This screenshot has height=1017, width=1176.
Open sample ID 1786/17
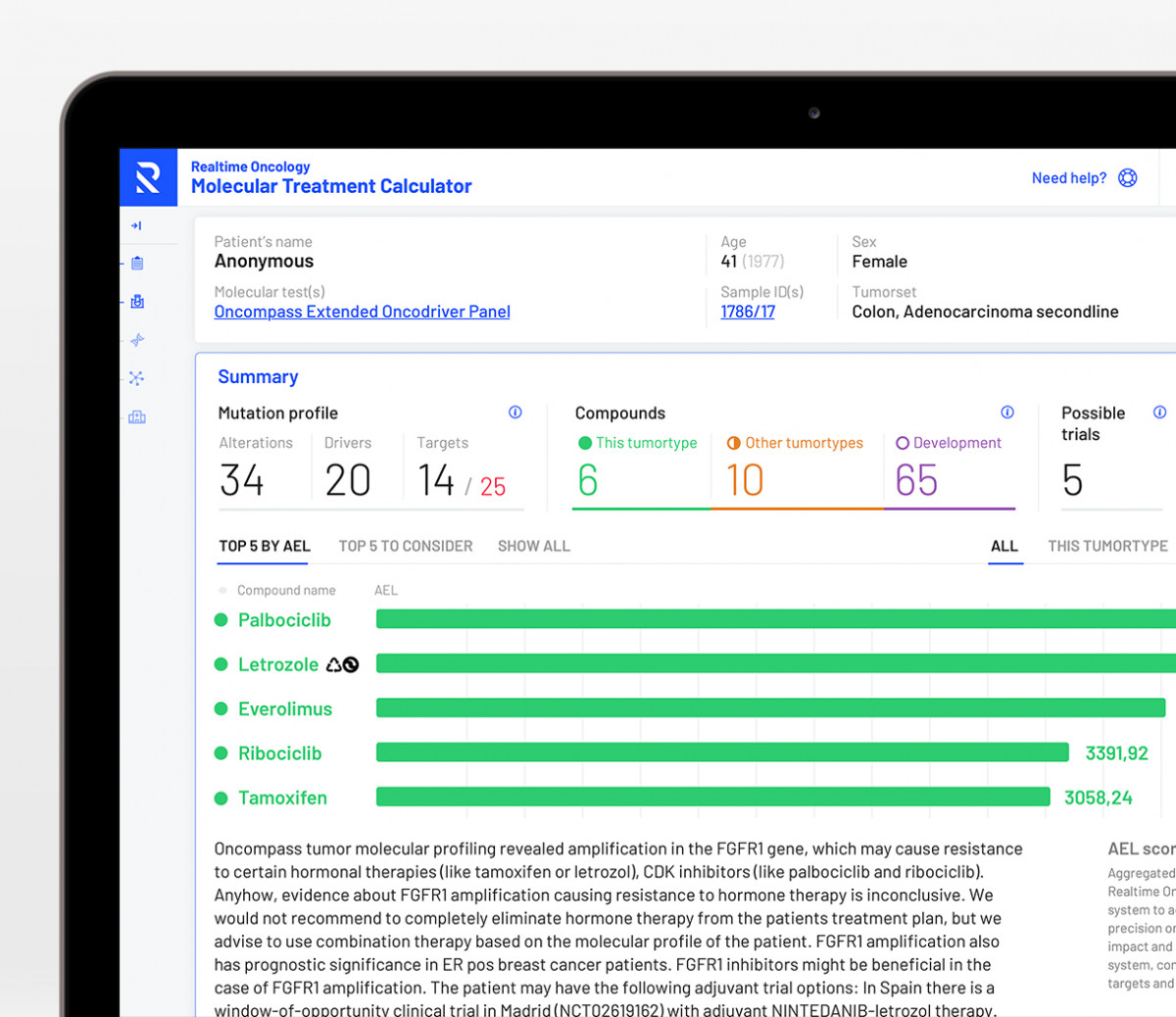point(748,312)
